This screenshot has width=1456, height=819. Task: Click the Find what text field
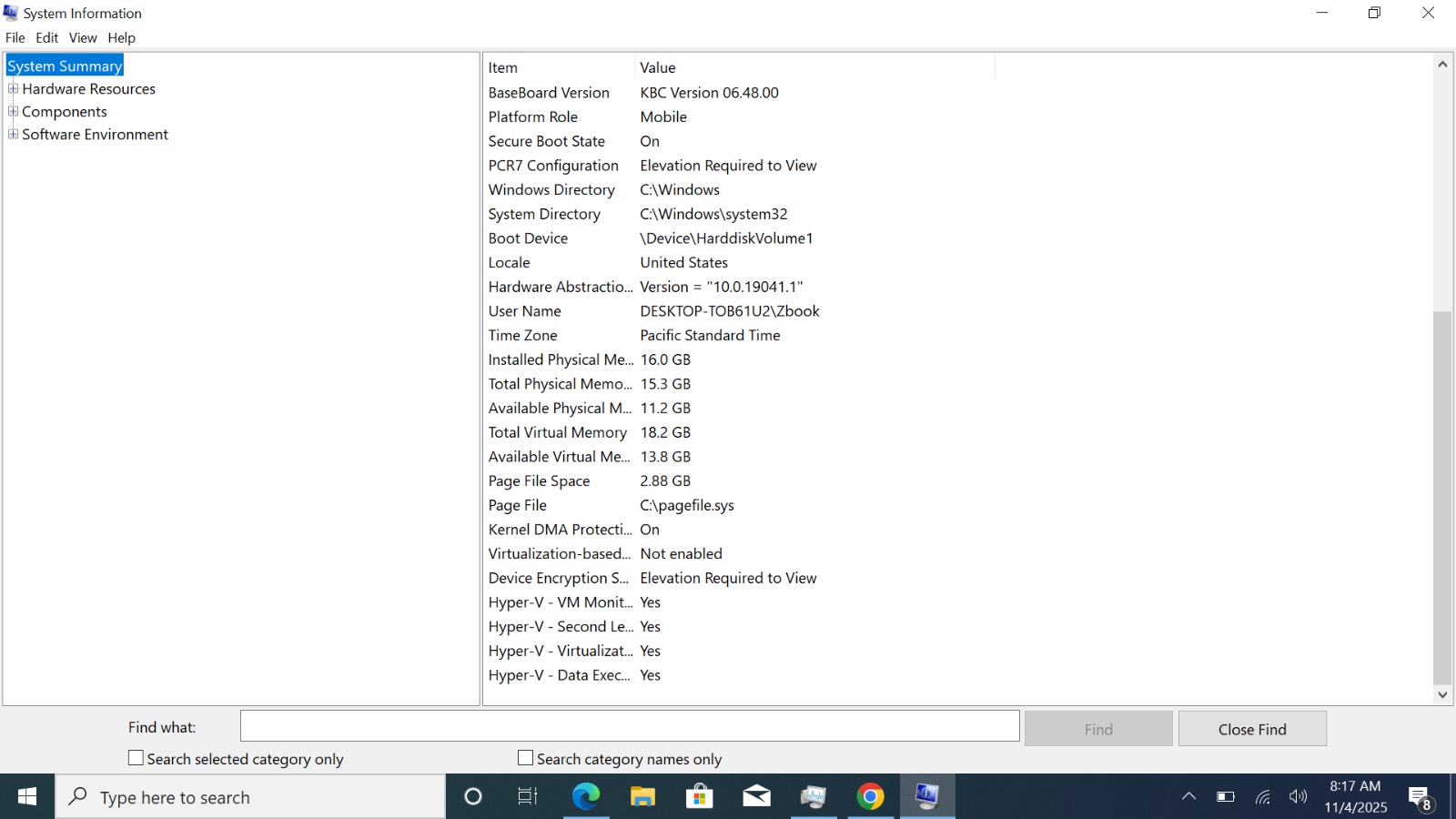630,726
